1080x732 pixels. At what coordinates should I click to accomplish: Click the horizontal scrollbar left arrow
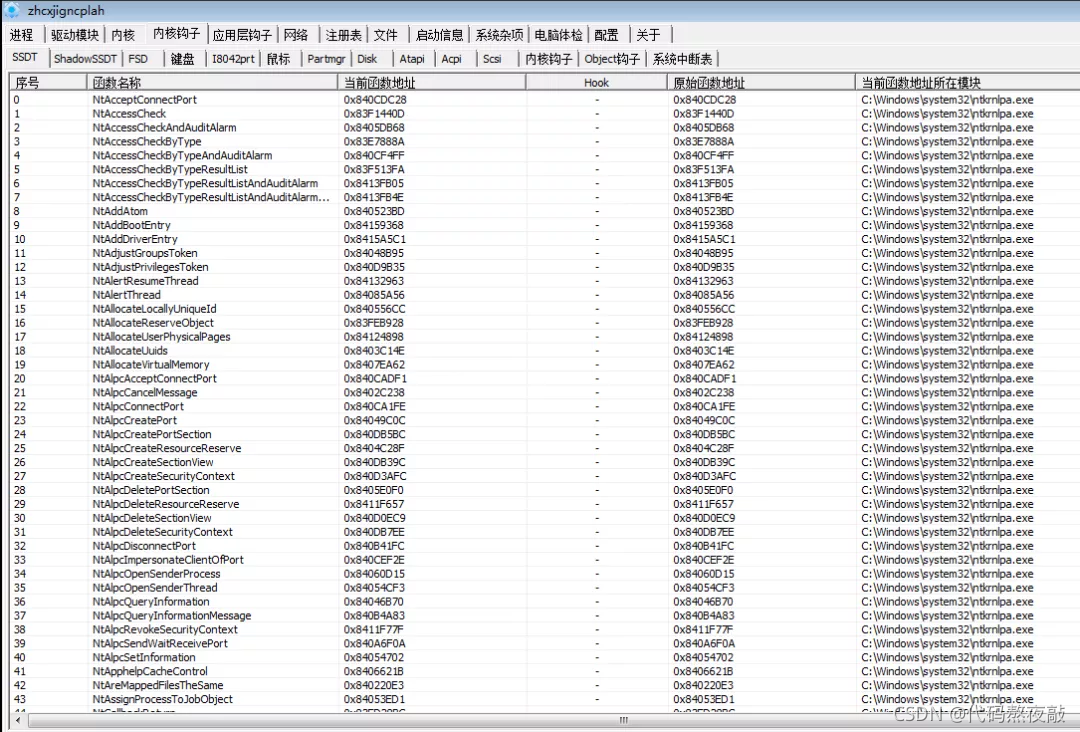point(18,720)
